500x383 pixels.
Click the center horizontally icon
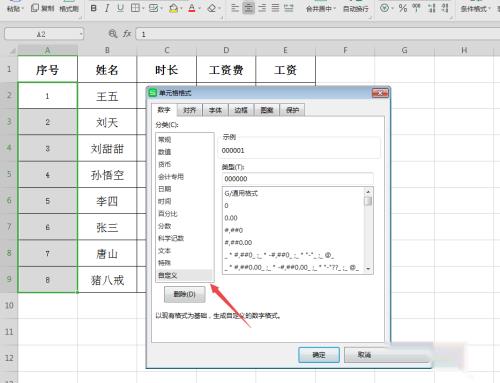pos(248,8)
